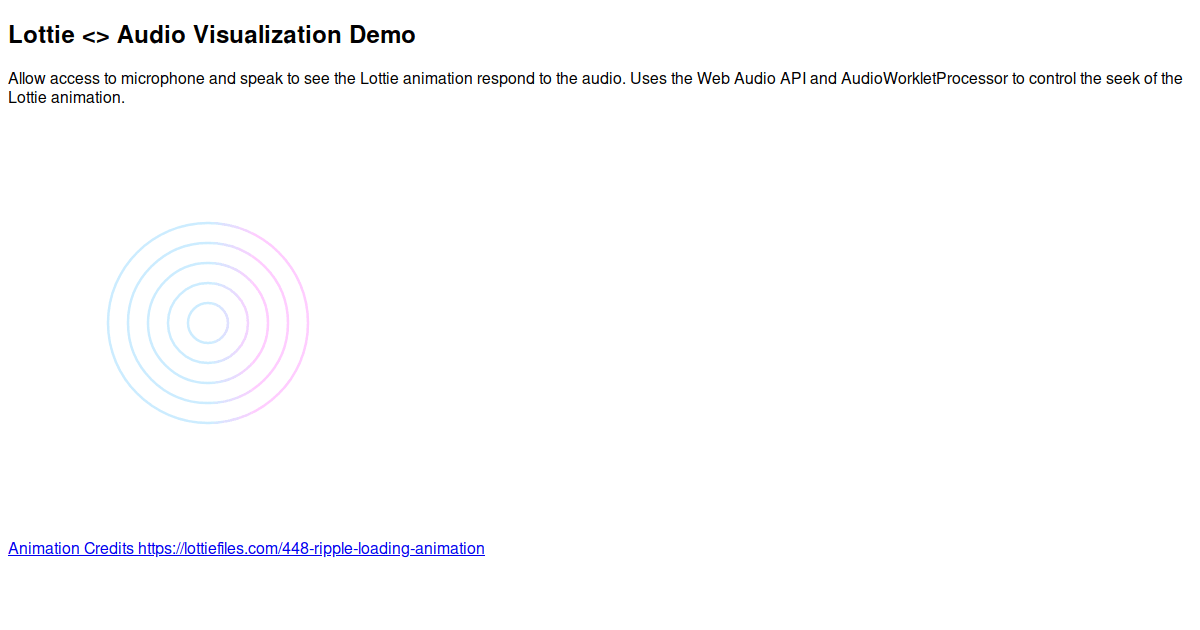Click the center point of the ripple circles
1200x630 pixels.
[x=207, y=322]
